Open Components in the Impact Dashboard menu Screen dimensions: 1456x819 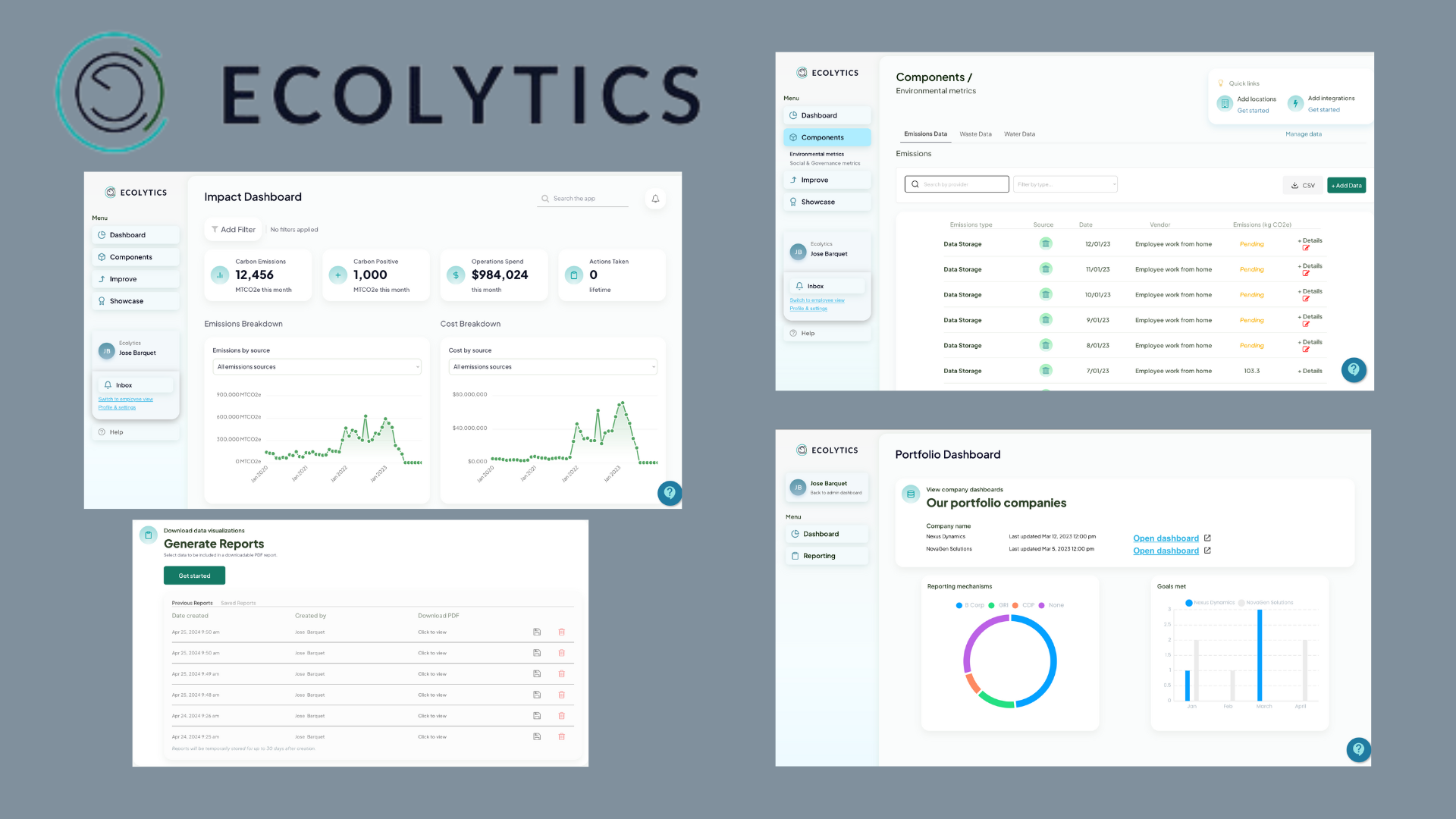(x=136, y=257)
